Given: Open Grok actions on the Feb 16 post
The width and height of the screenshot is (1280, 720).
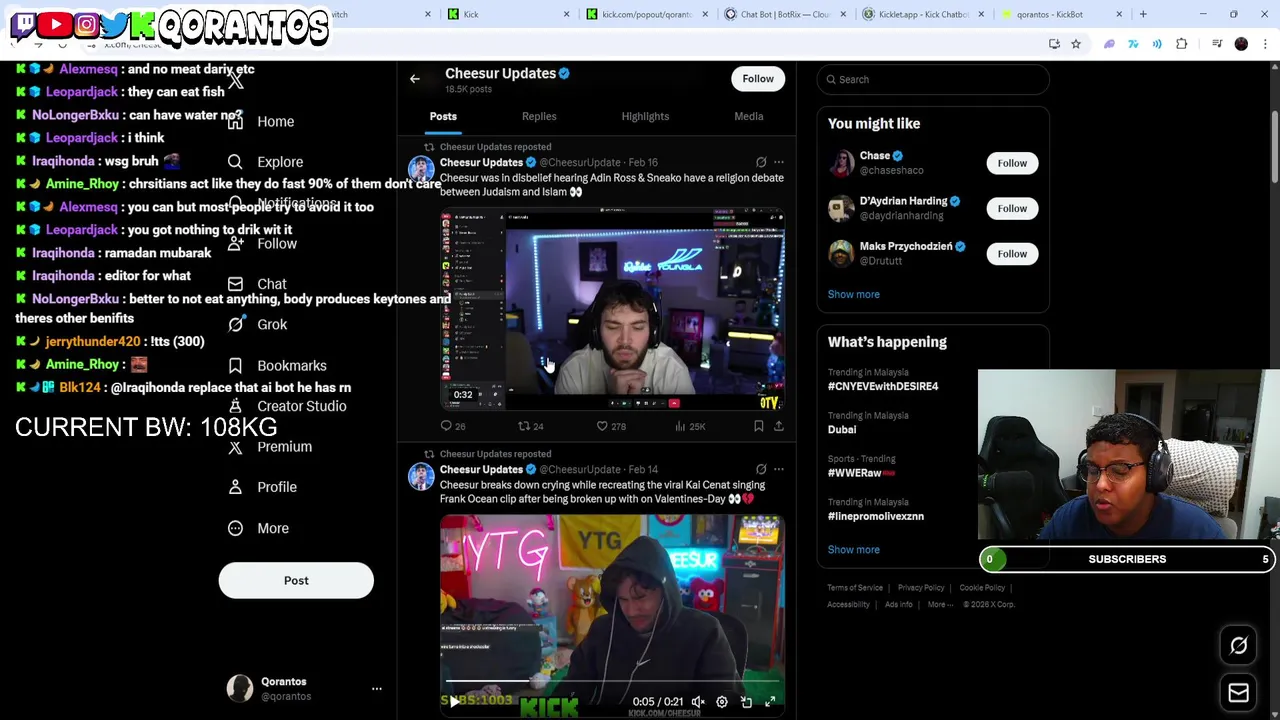Looking at the screenshot, I should point(761,162).
